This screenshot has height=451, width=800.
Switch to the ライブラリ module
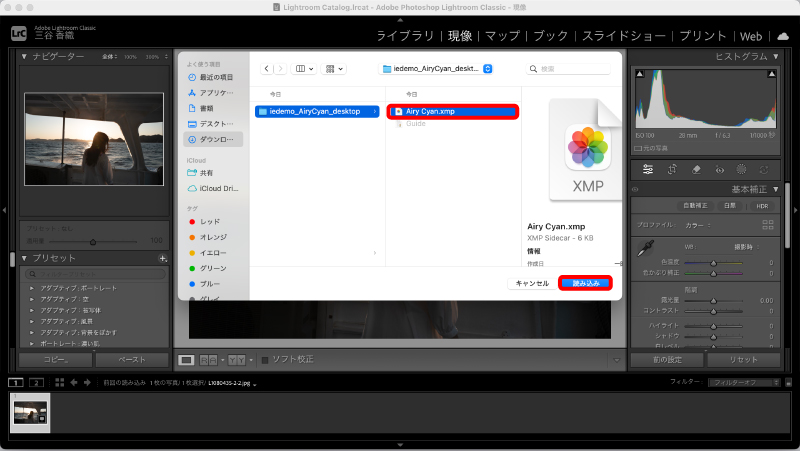[x=405, y=36]
